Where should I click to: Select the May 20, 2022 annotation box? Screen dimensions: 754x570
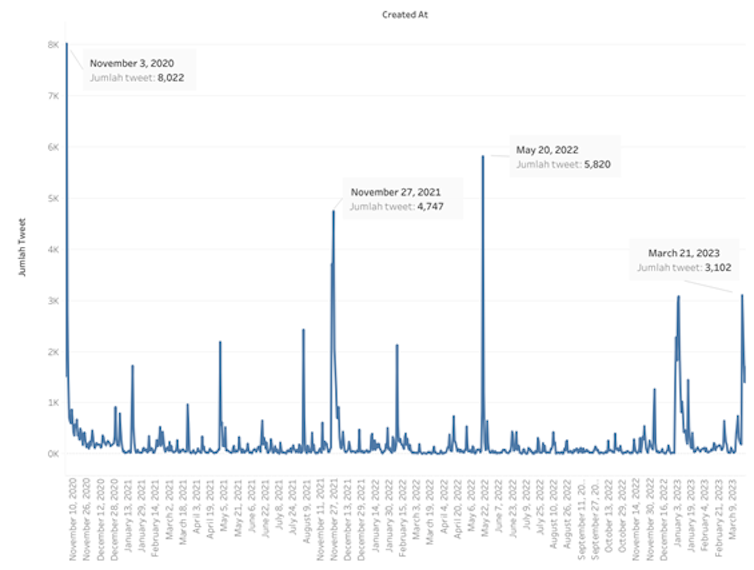(563, 156)
